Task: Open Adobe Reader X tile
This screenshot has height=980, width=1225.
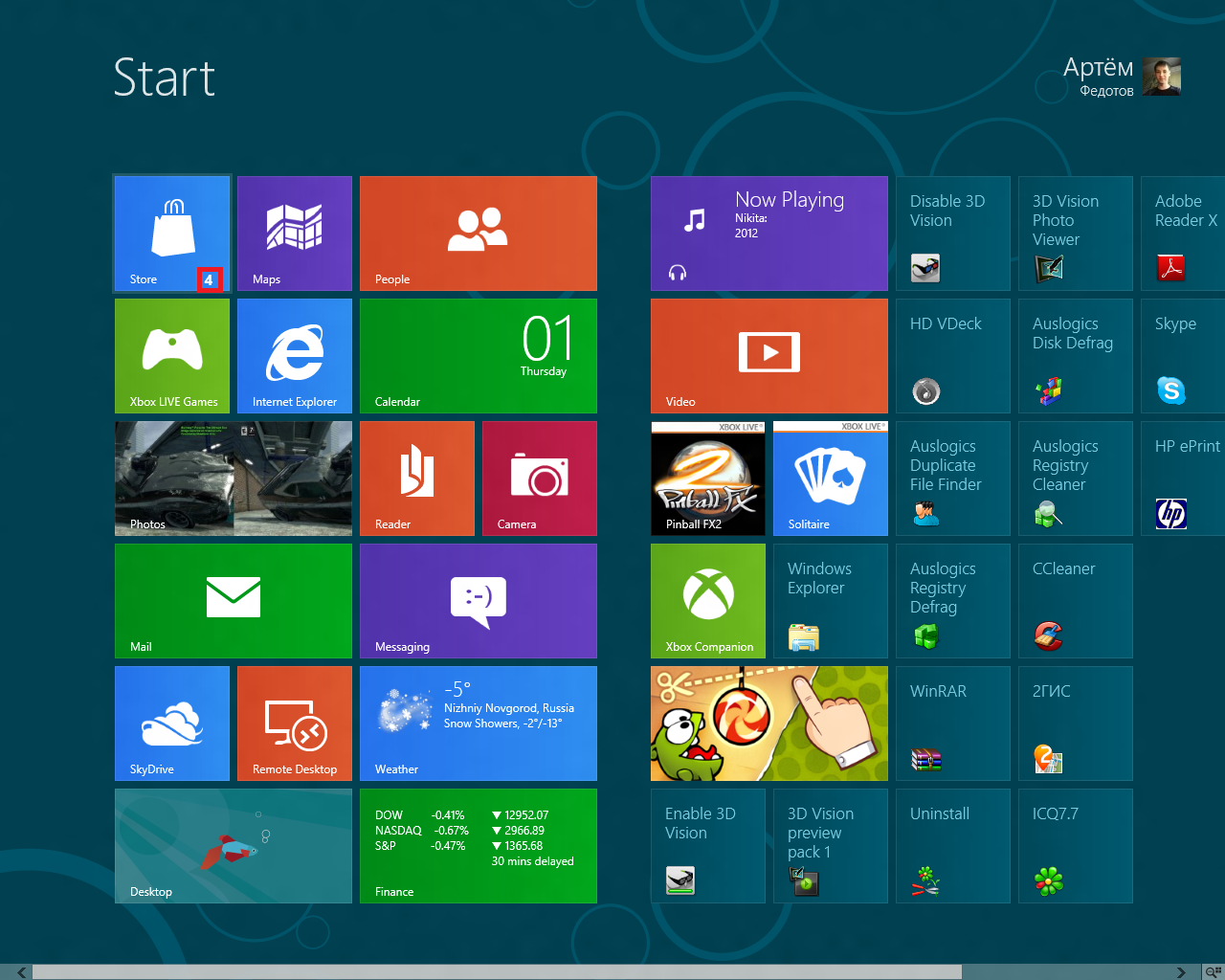Action: 1183,234
